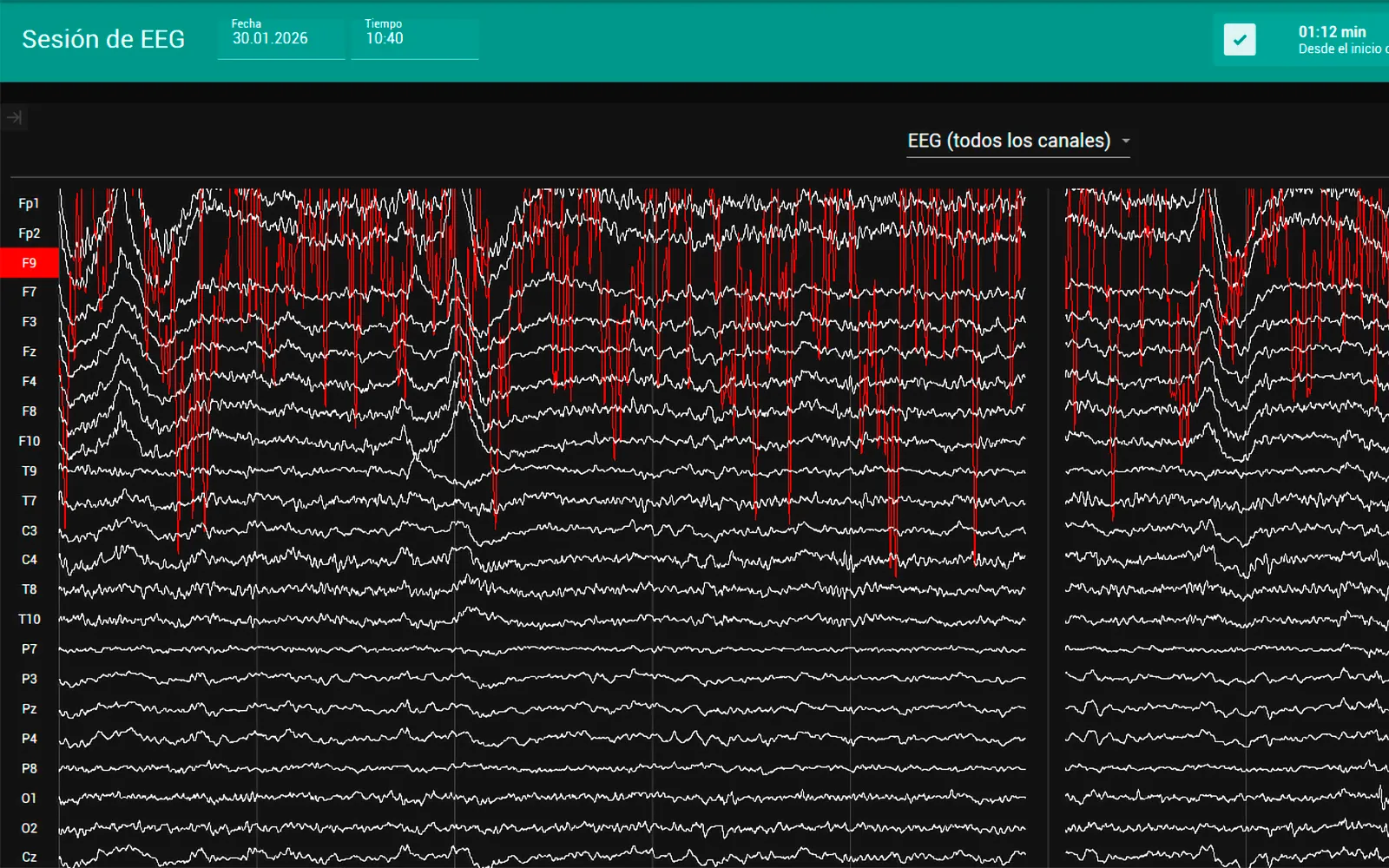Select the P8 channel label
This screenshot has height=868, width=1389.
click(x=30, y=768)
